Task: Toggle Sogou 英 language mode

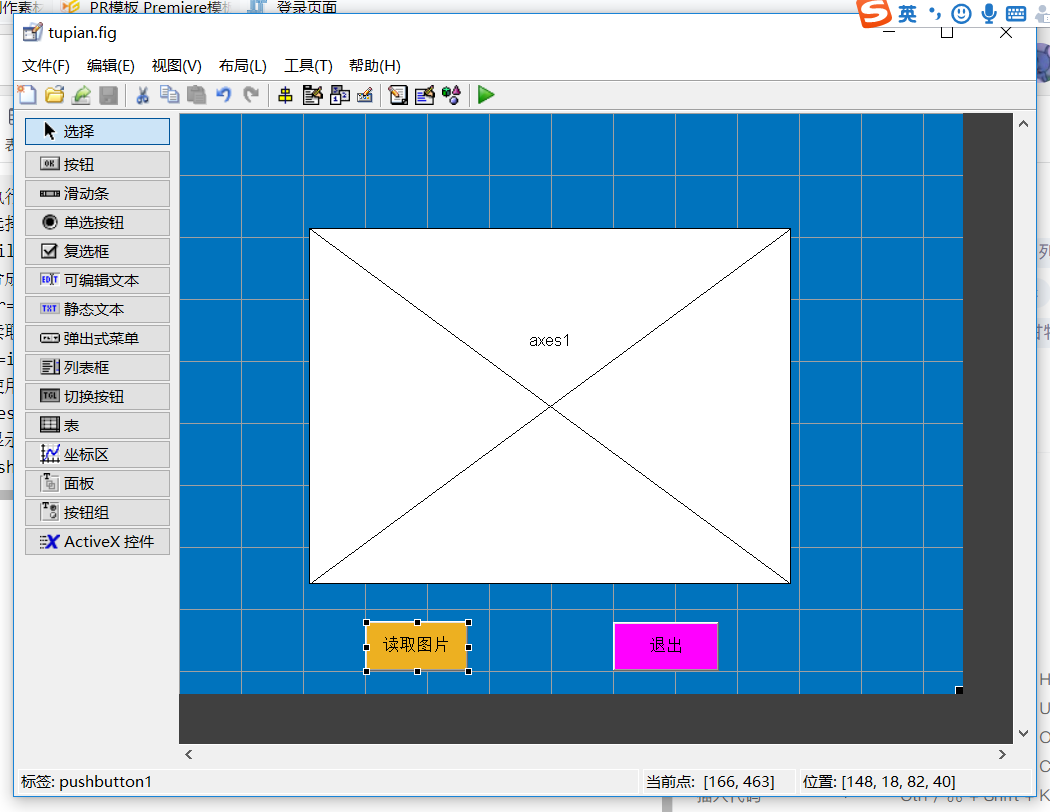Action: point(907,13)
